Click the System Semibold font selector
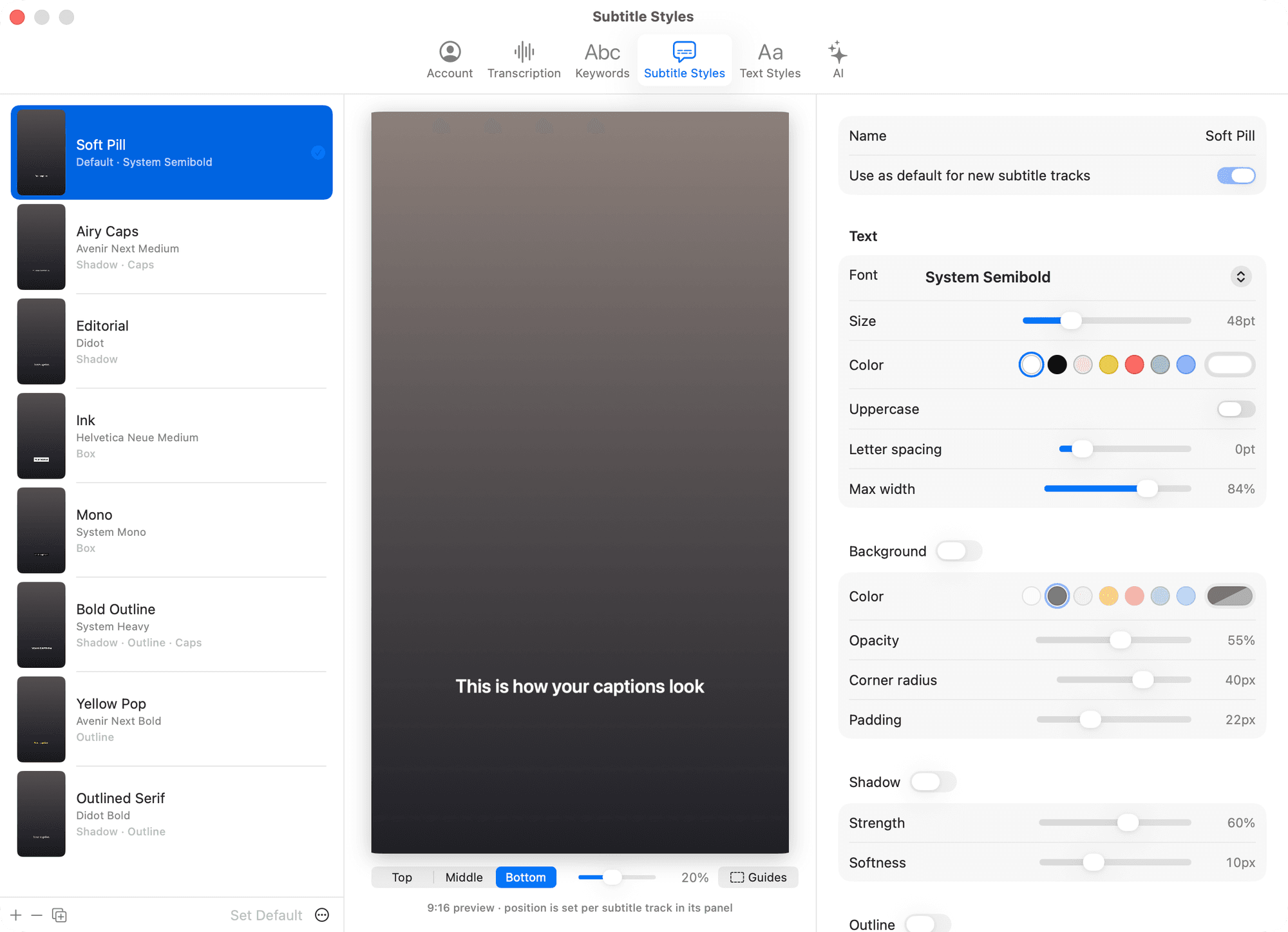 [x=1088, y=277]
